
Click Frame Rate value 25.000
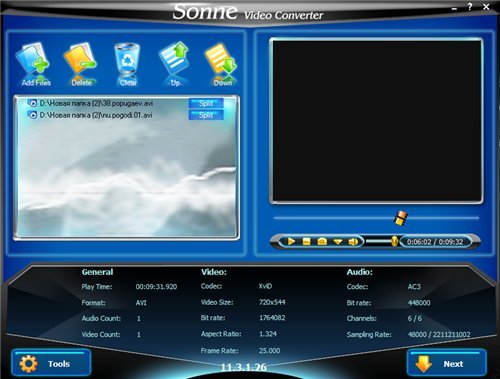(269, 350)
